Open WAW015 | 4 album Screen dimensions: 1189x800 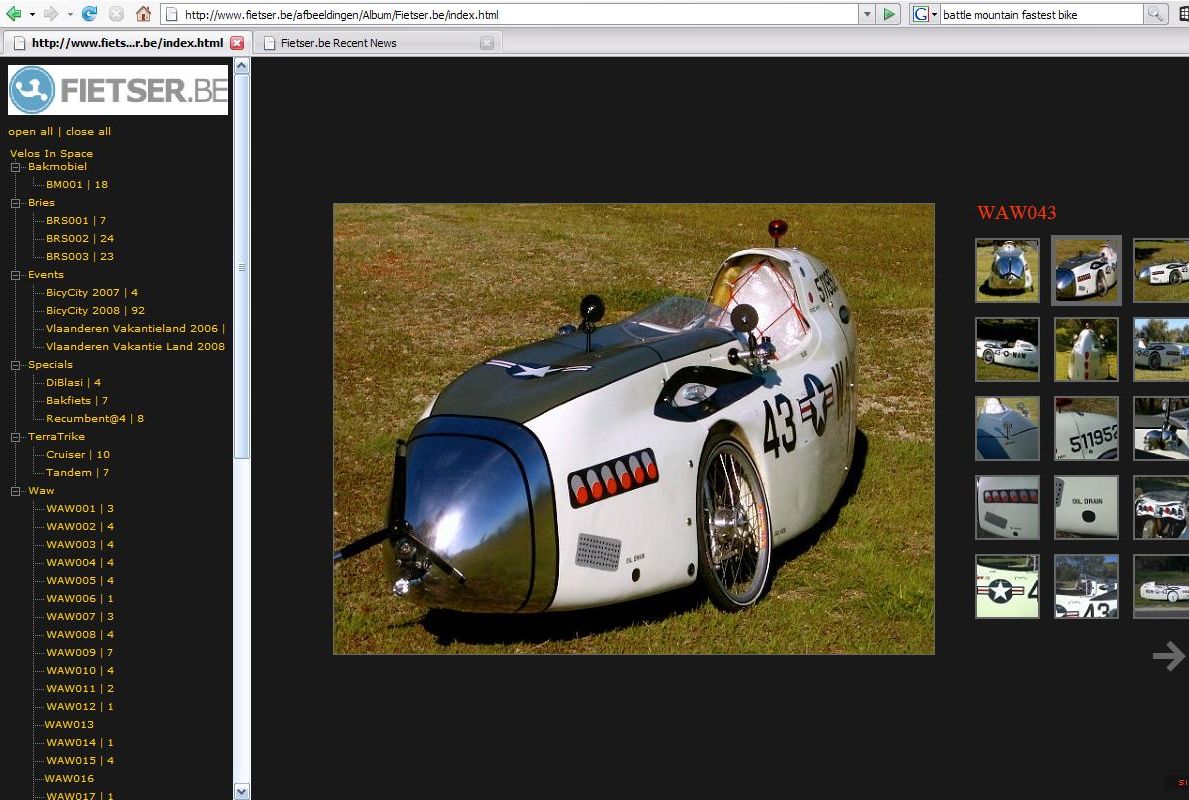pos(80,761)
